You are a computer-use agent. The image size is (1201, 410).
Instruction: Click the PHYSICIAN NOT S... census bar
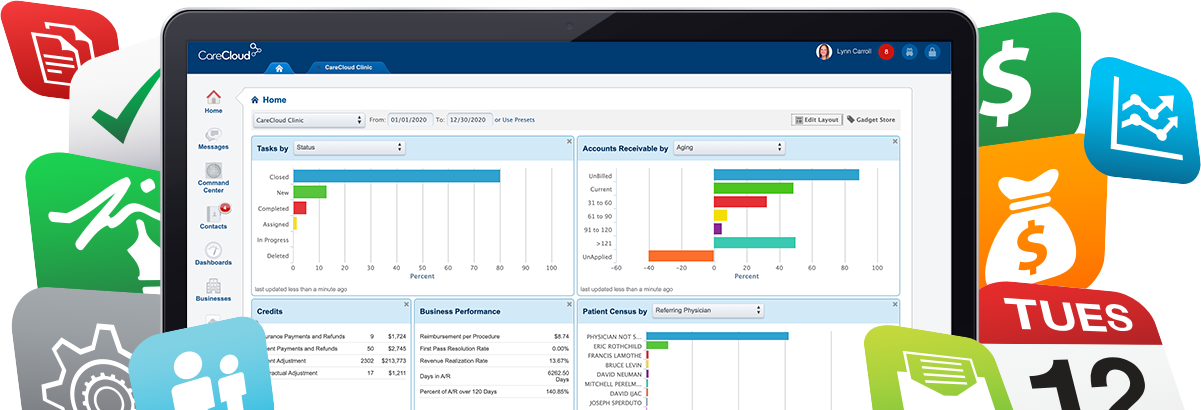click(717, 336)
